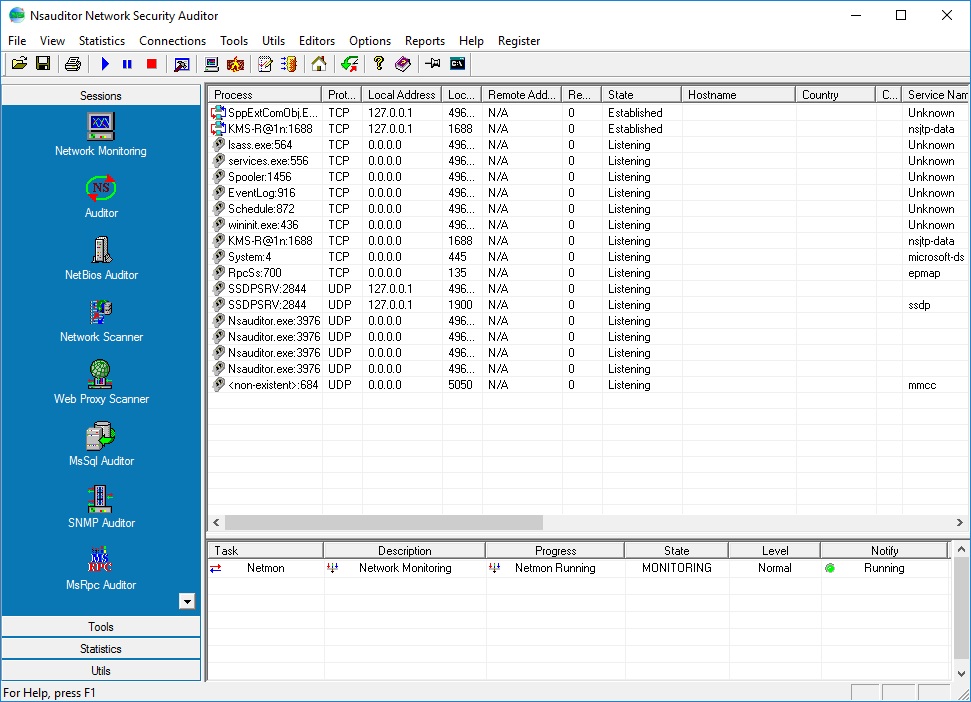Click the Service Name column header

pyautogui.click(x=936, y=95)
